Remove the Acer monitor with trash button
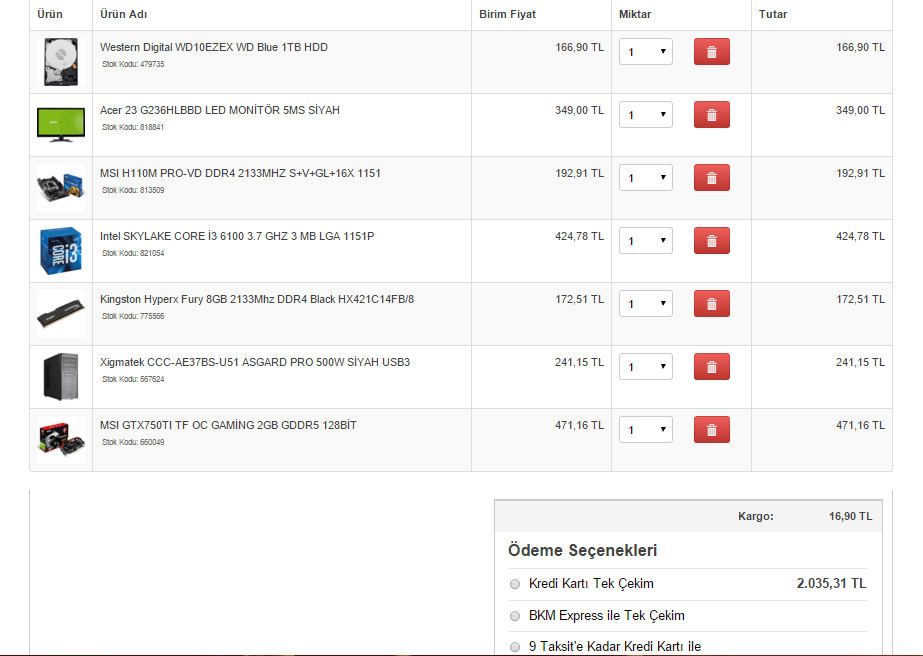The image size is (923, 656). pyautogui.click(x=711, y=115)
